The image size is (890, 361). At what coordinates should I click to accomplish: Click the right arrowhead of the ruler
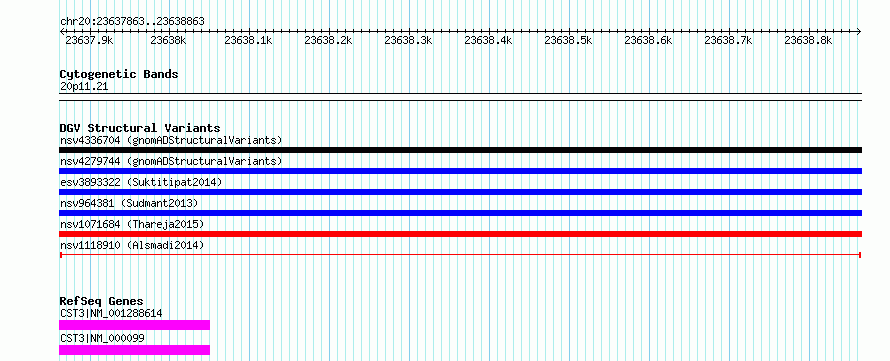point(858,31)
